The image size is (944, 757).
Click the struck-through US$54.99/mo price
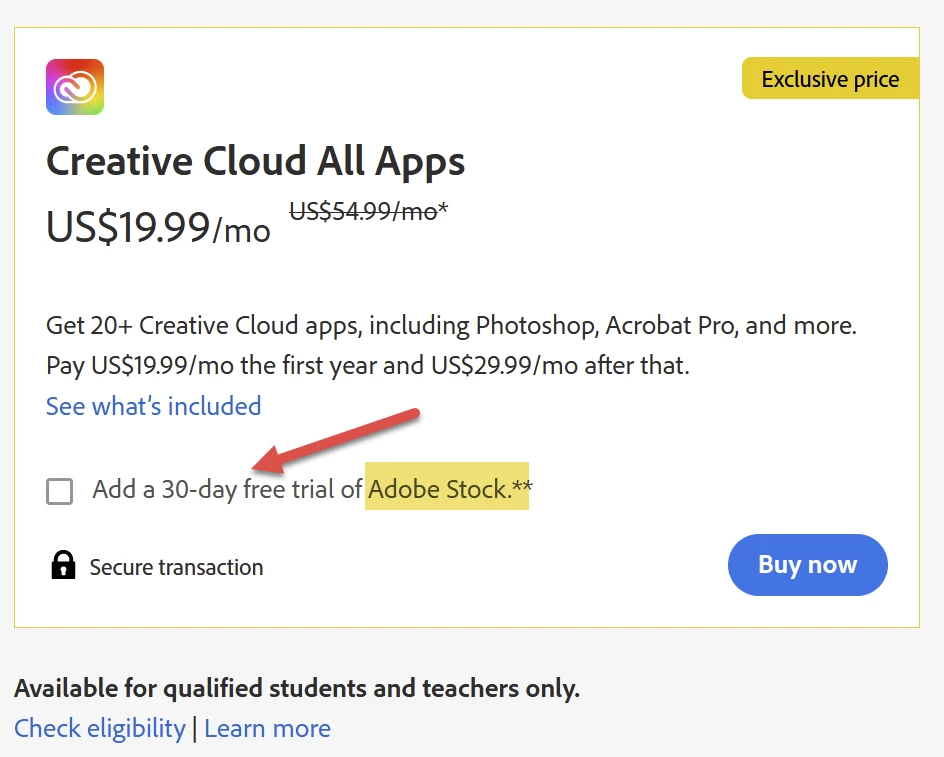362,212
